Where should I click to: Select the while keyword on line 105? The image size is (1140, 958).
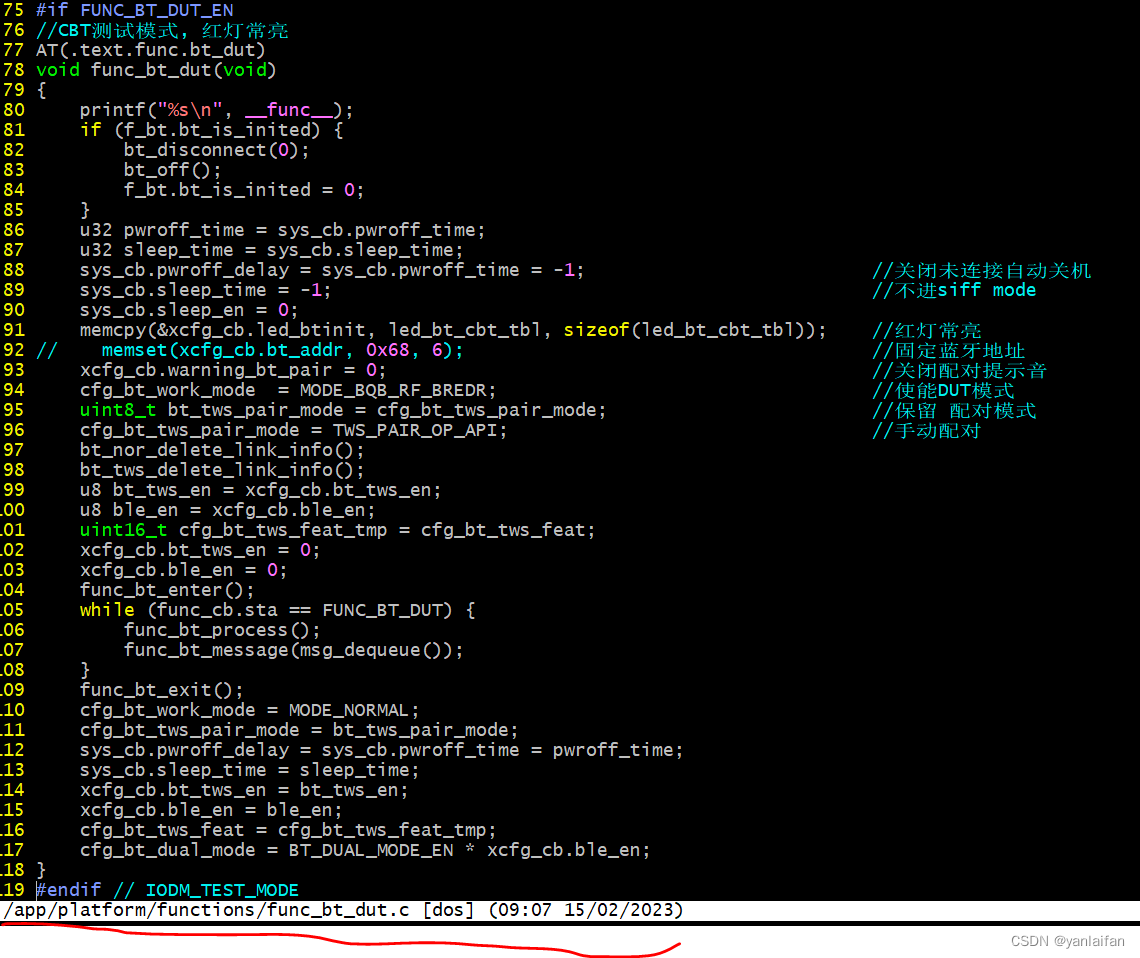coord(106,609)
